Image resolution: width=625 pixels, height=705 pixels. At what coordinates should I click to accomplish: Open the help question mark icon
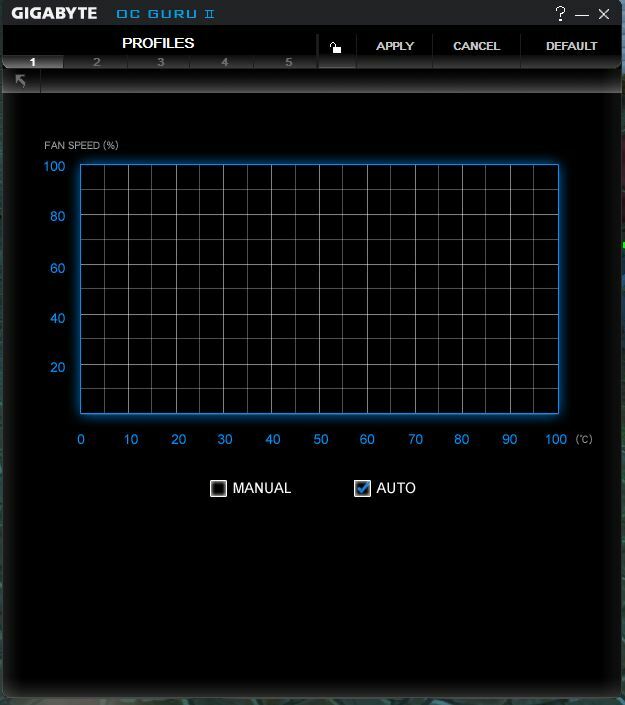pyautogui.click(x=560, y=13)
